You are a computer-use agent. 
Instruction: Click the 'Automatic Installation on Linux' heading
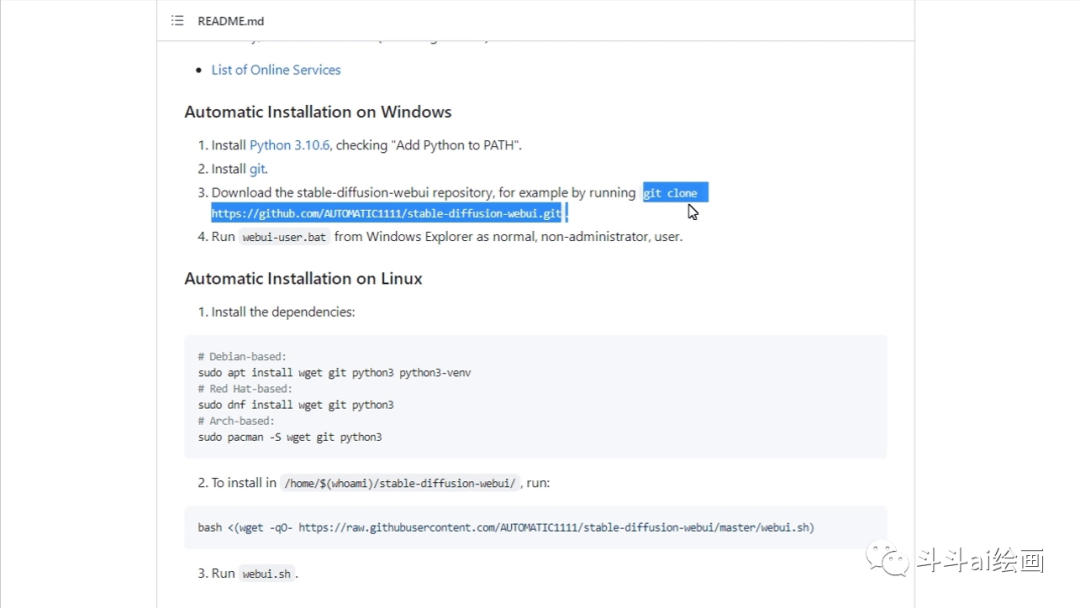pos(303,278)
